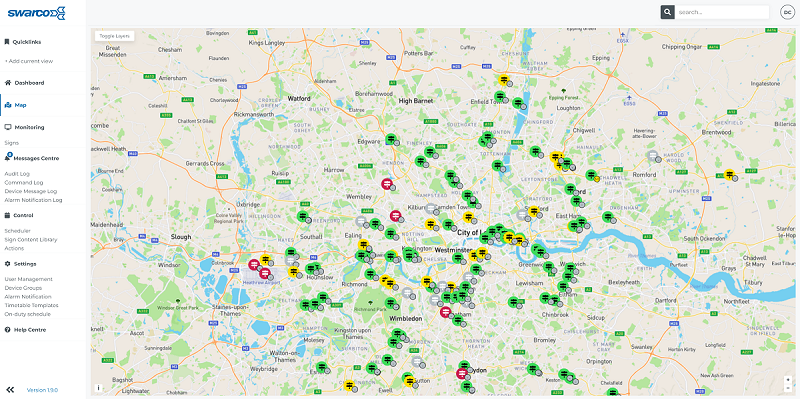Go to Sign Content Library
Screen dimensions: 800x399
31,240
